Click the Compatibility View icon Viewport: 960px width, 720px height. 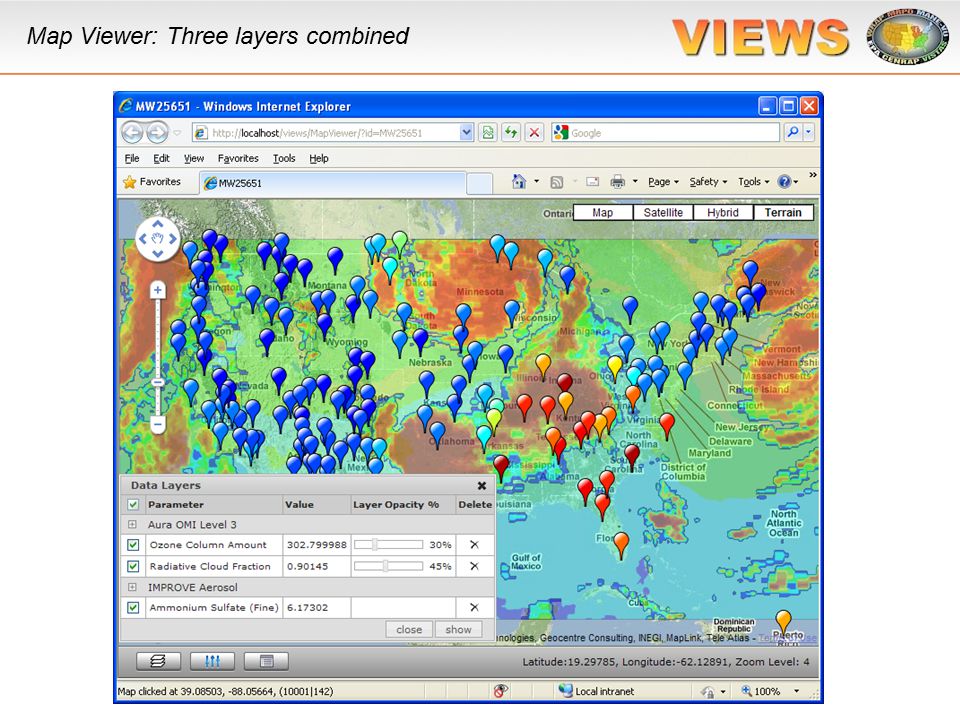(x=488, y=133)
